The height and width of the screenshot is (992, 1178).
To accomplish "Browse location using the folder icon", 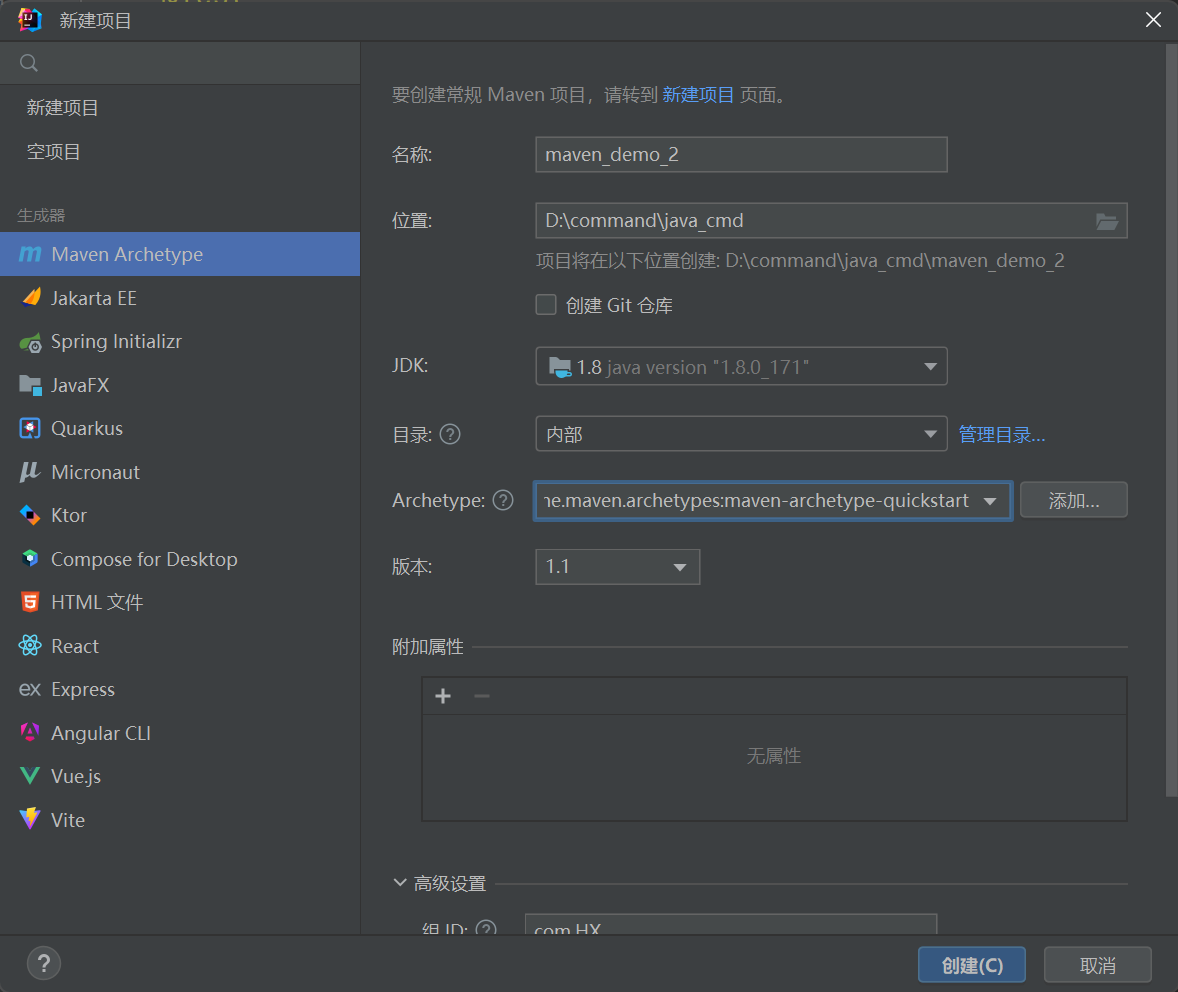I will (x=1106, y=221).
